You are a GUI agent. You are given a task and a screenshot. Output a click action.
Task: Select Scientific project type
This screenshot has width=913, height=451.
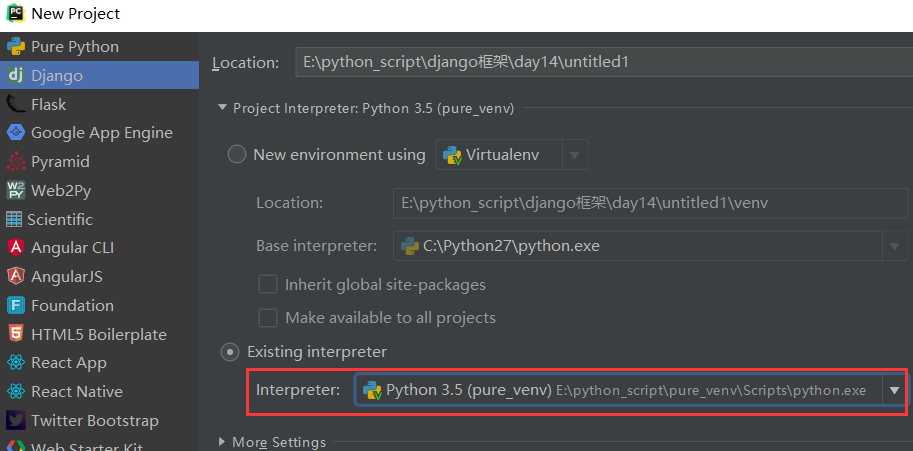[61, 219]
